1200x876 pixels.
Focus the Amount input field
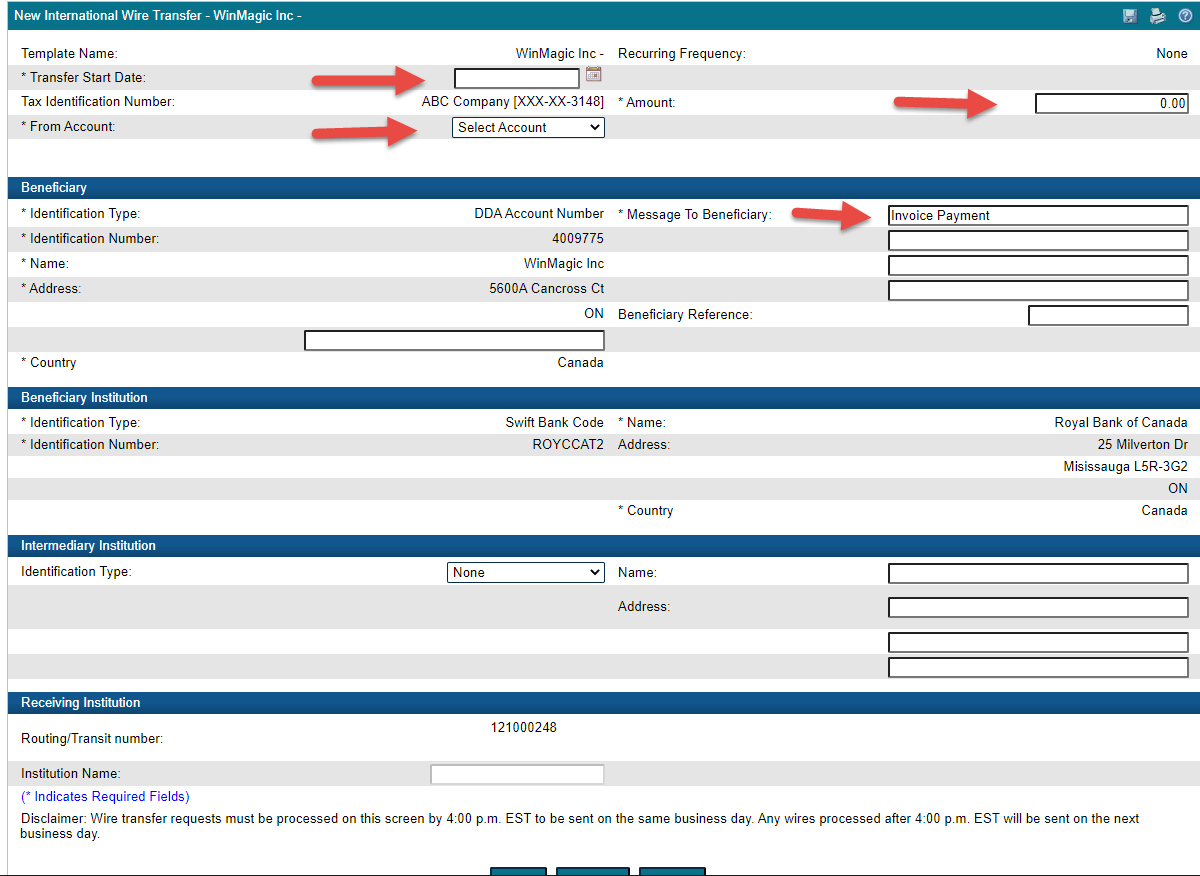pyautogui.click(x=1111, y=103)
